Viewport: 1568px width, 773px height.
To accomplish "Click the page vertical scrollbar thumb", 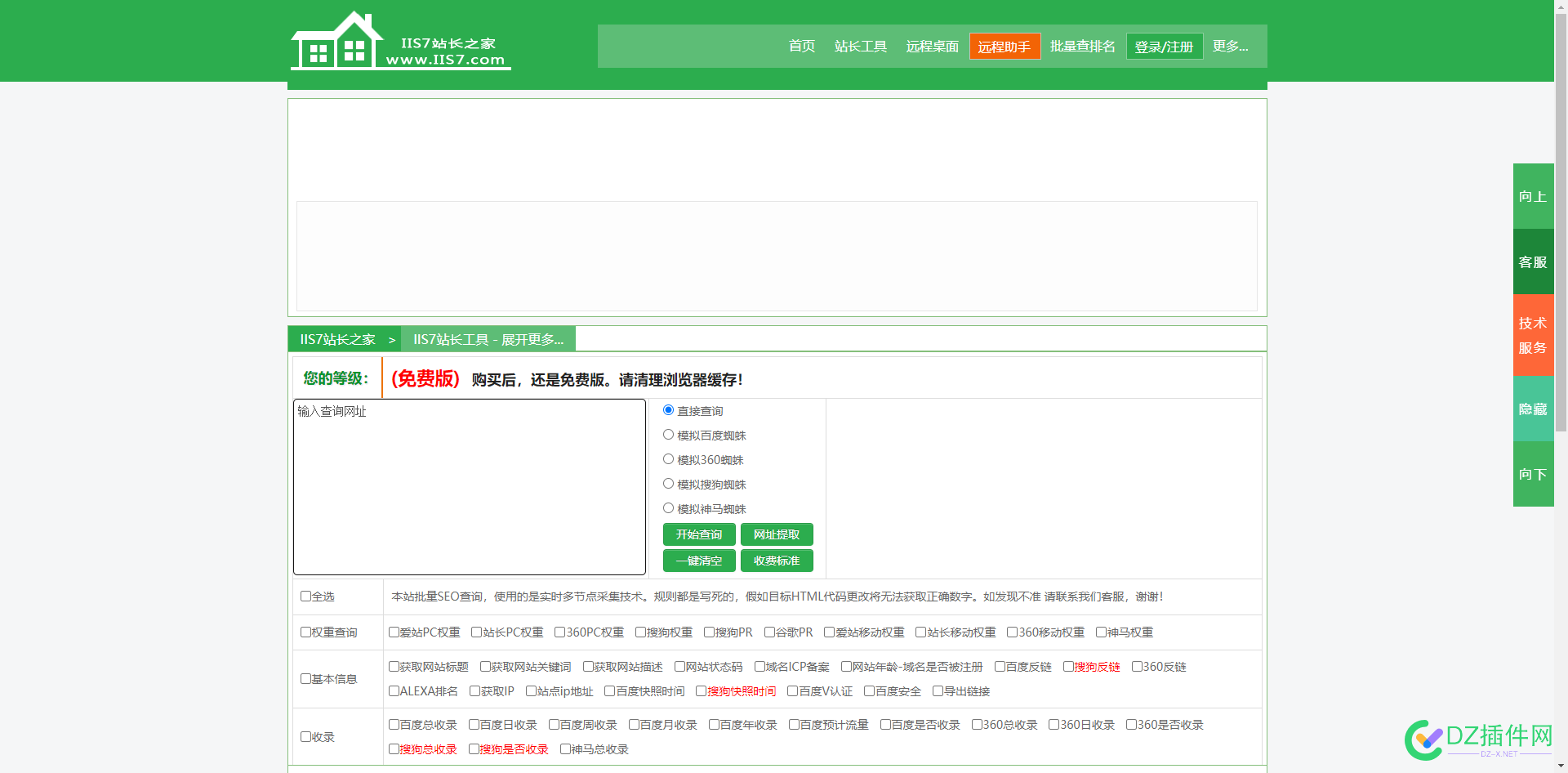I will coord(1561,221).
